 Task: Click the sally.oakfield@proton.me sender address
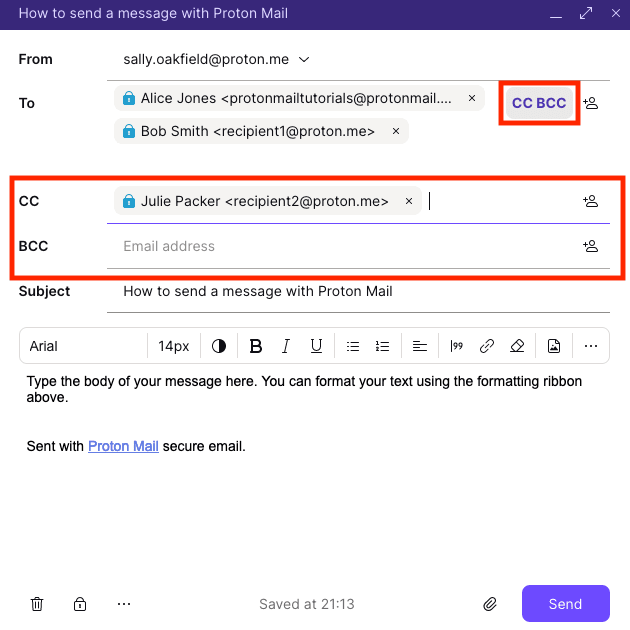coord(206,59)
